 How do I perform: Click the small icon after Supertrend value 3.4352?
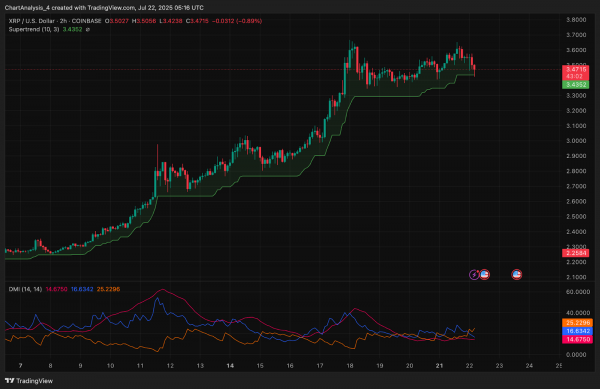pos(88,29)
